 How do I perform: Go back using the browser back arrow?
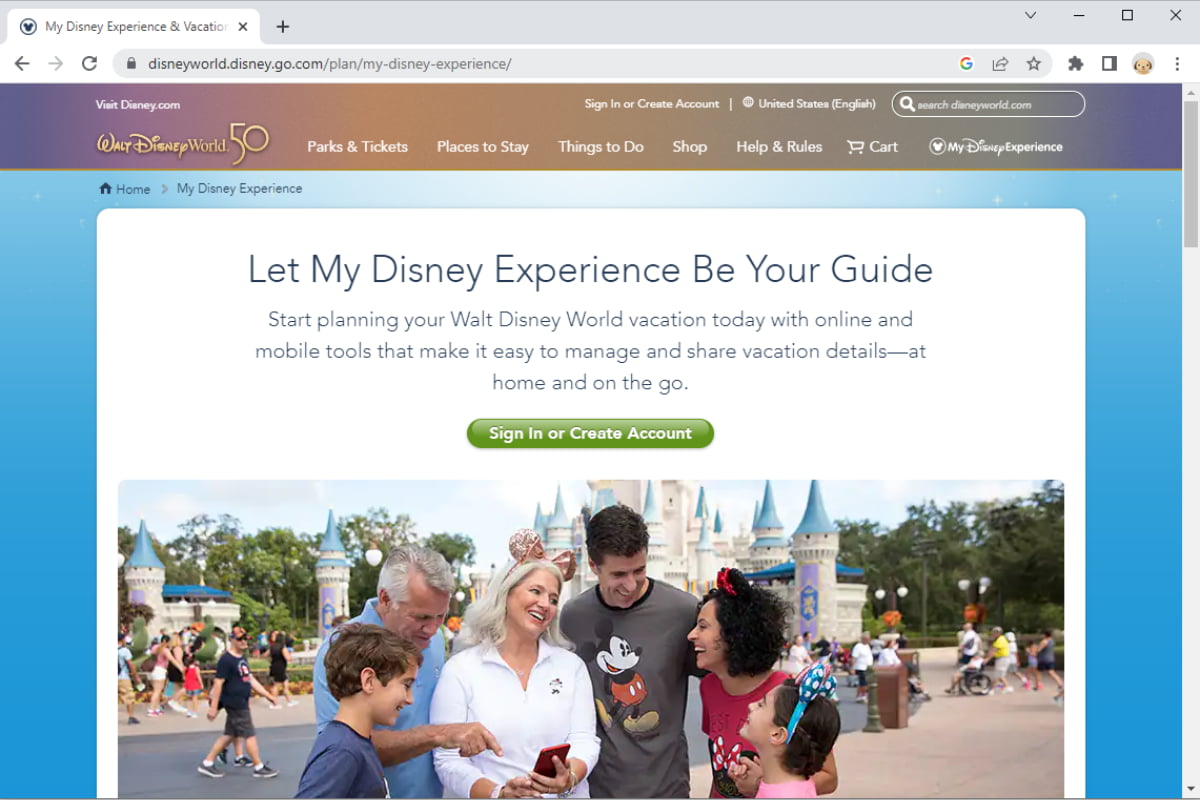(x=22, y=63)
